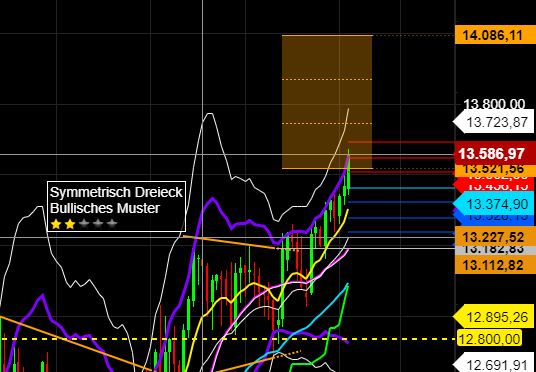536x372 pixels.
Task: Click the orange 13.521,56 price label
Action: tap(495, 170)
